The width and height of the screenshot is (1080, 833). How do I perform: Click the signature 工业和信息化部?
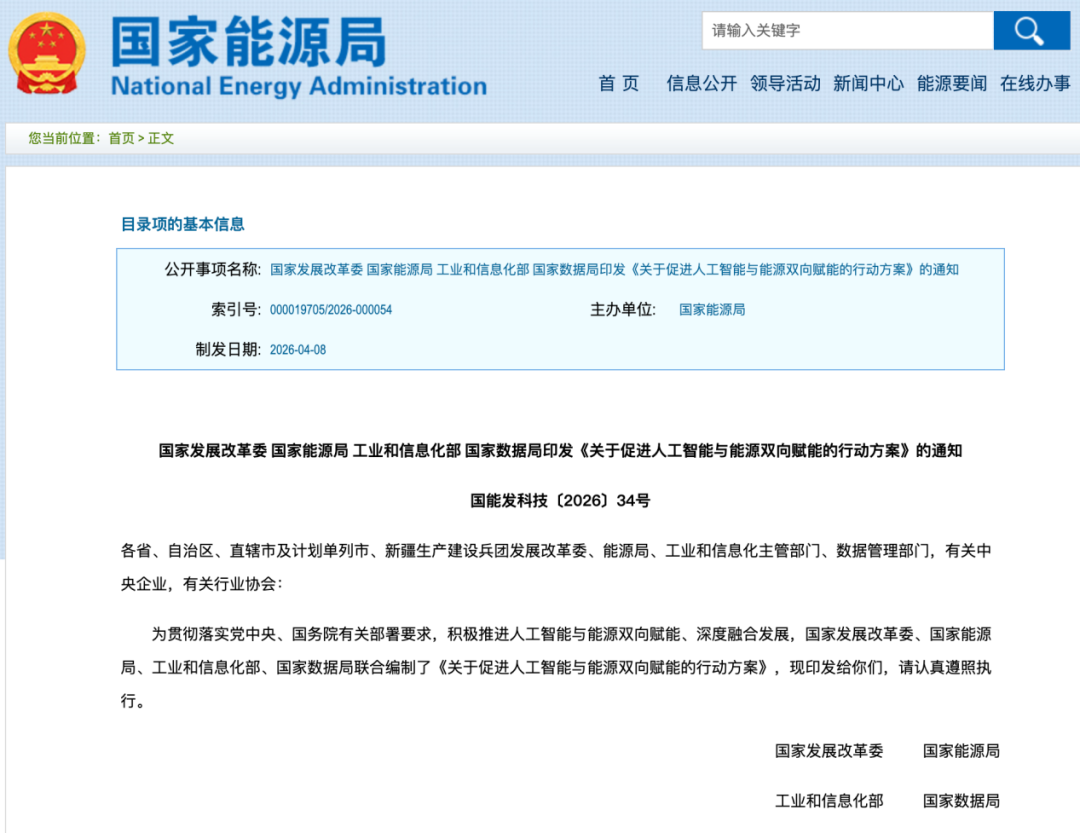coord(829,801)
